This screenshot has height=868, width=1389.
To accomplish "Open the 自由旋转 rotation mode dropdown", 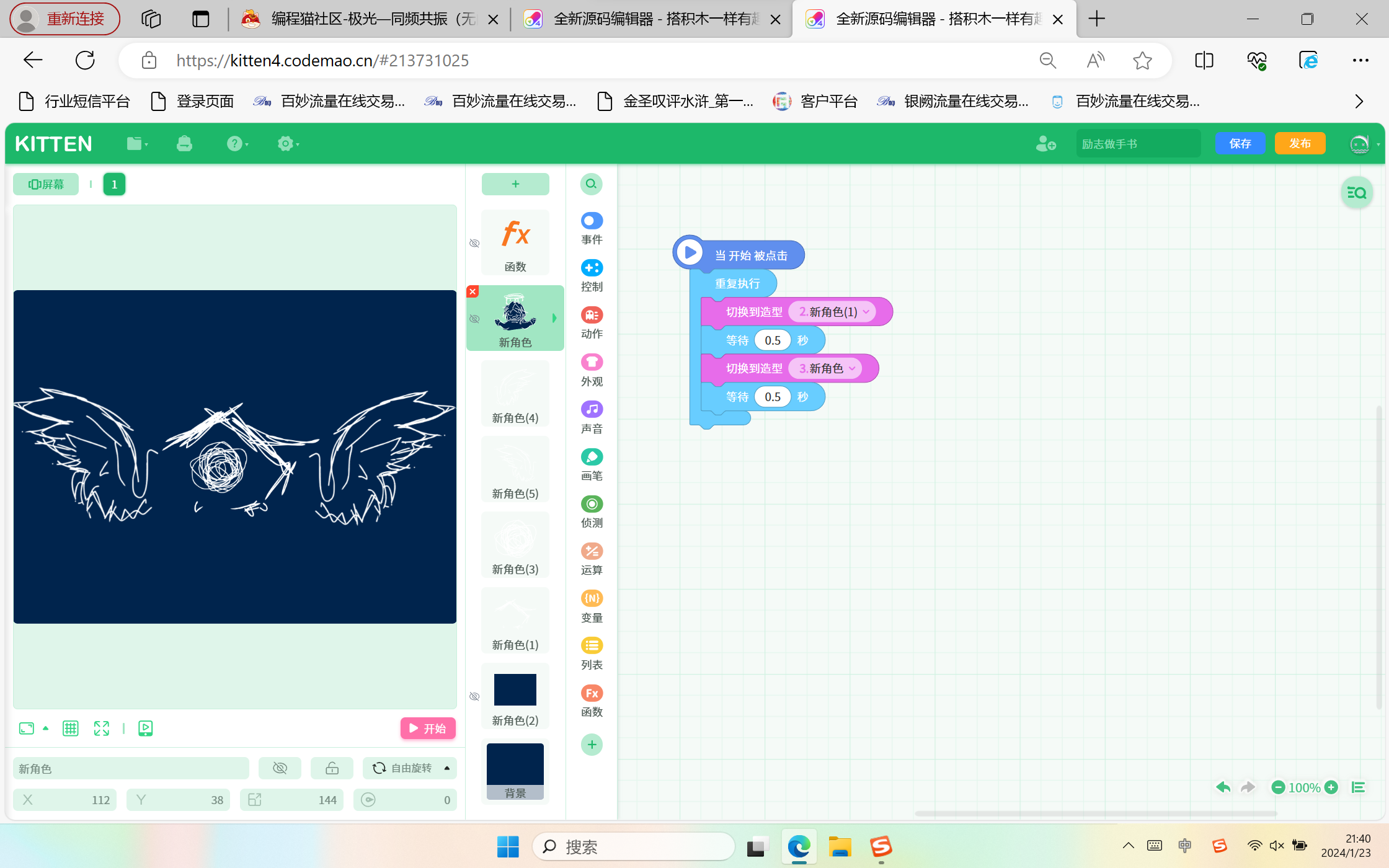I will click(x=410, y=768).
